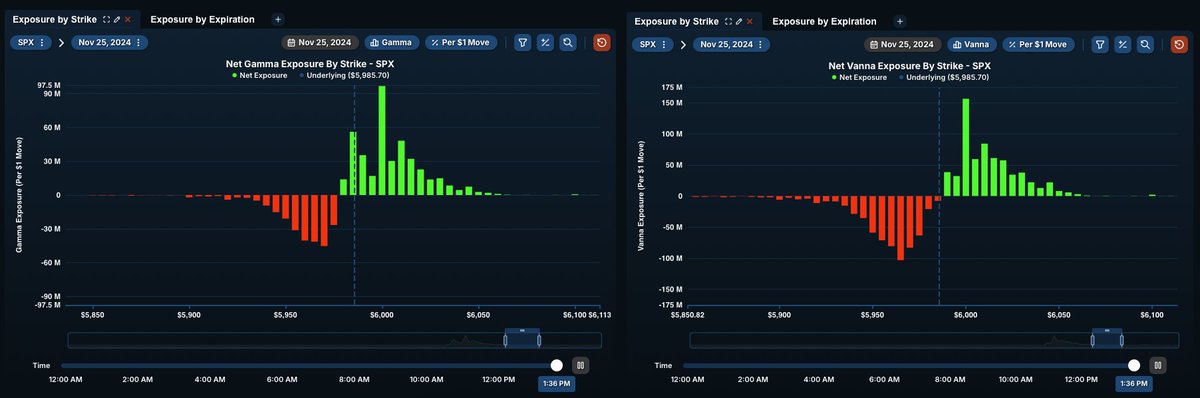This screenshot has width=1200, height=398.
Task: Click the search magnifier icon in the Gamma panel
Action: click(568, 43)
